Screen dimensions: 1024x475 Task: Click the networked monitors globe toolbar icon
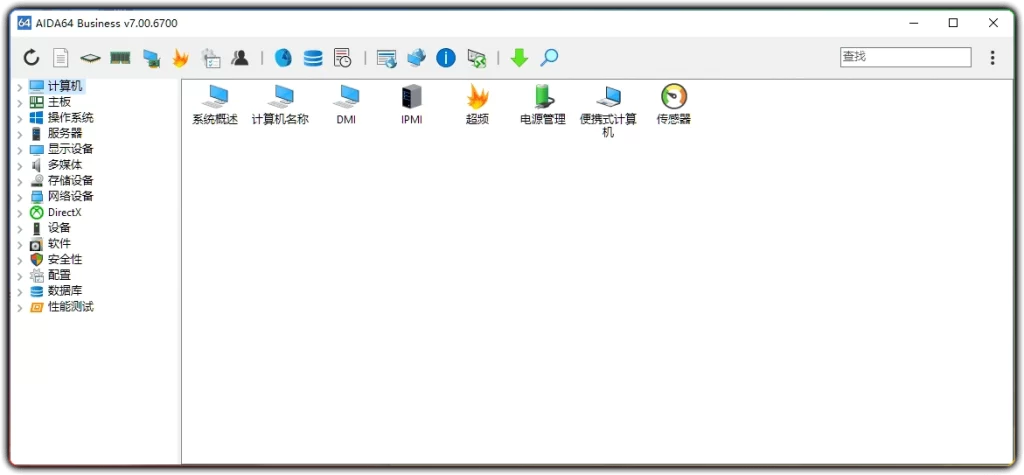coord(416,58)
